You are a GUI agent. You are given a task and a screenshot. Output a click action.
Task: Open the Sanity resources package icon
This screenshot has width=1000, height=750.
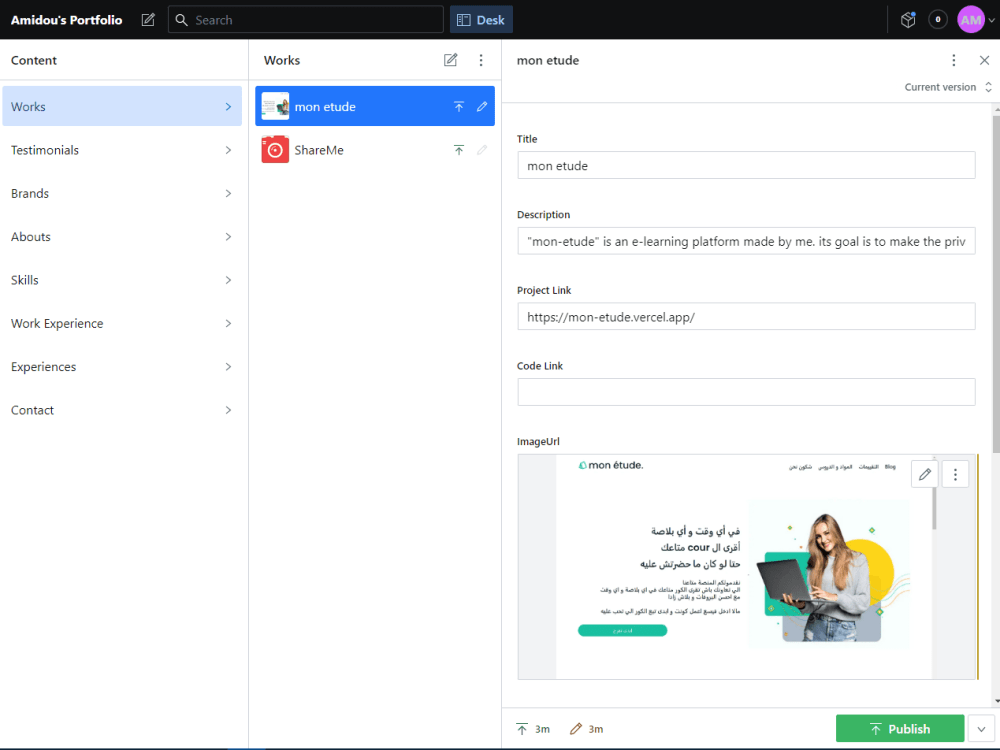pos(907,19)
